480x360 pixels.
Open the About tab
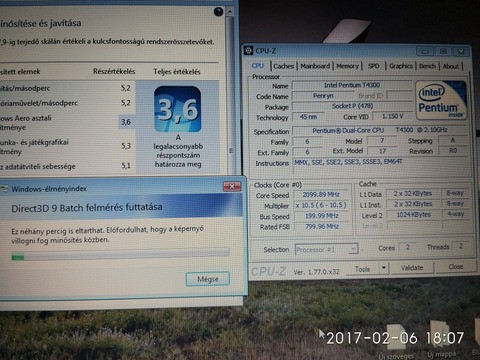(x=451, y=66)
